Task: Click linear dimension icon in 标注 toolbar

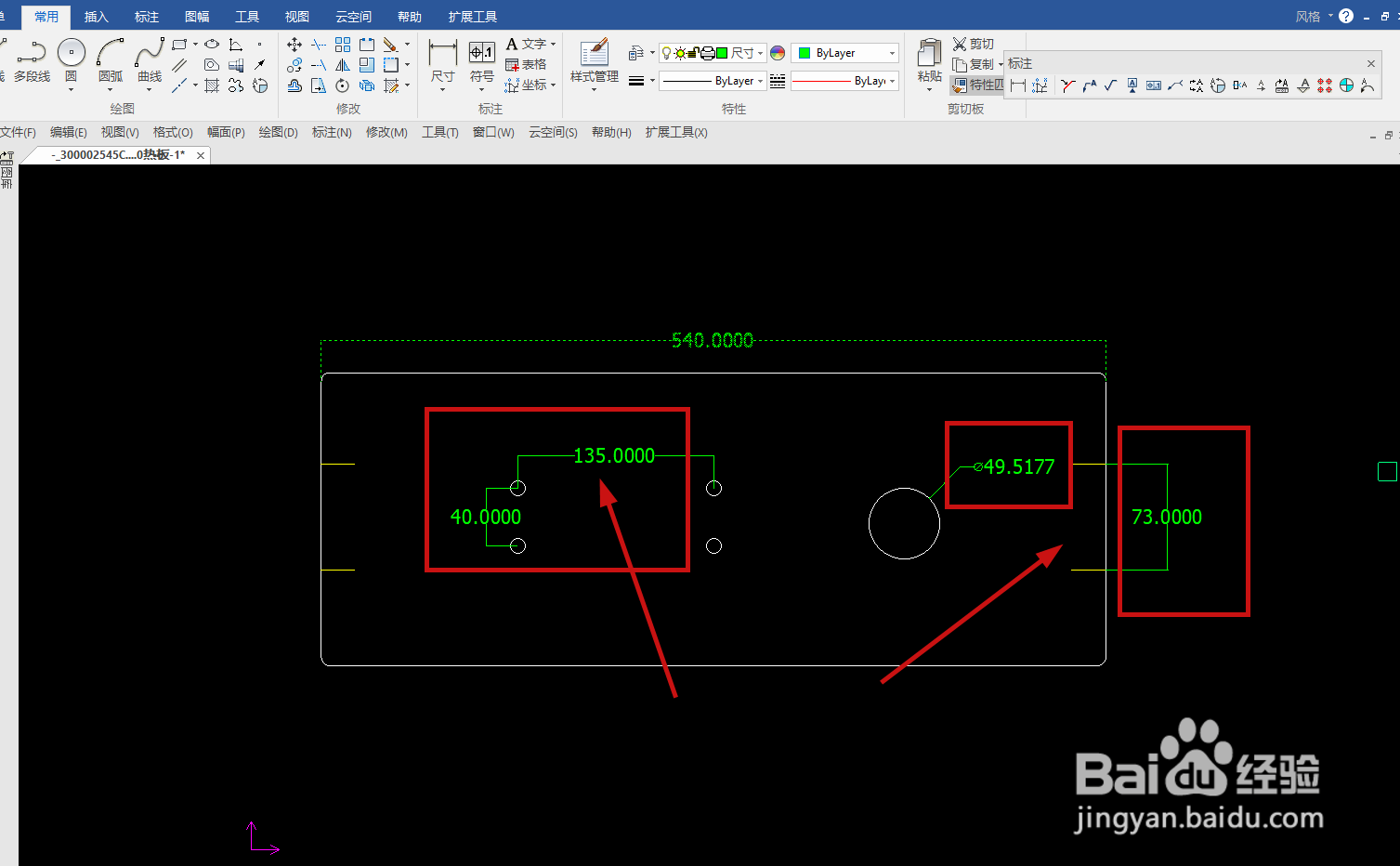Action: [1018, 85]
